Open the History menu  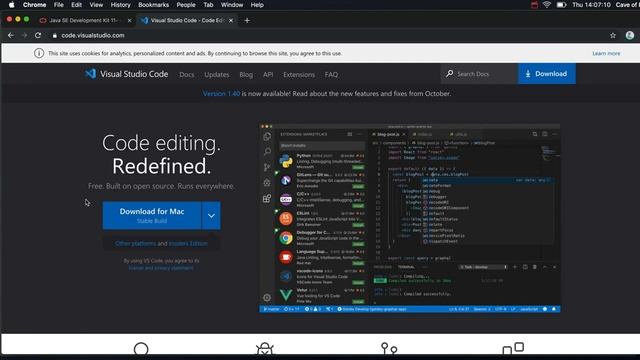point(120,5)
